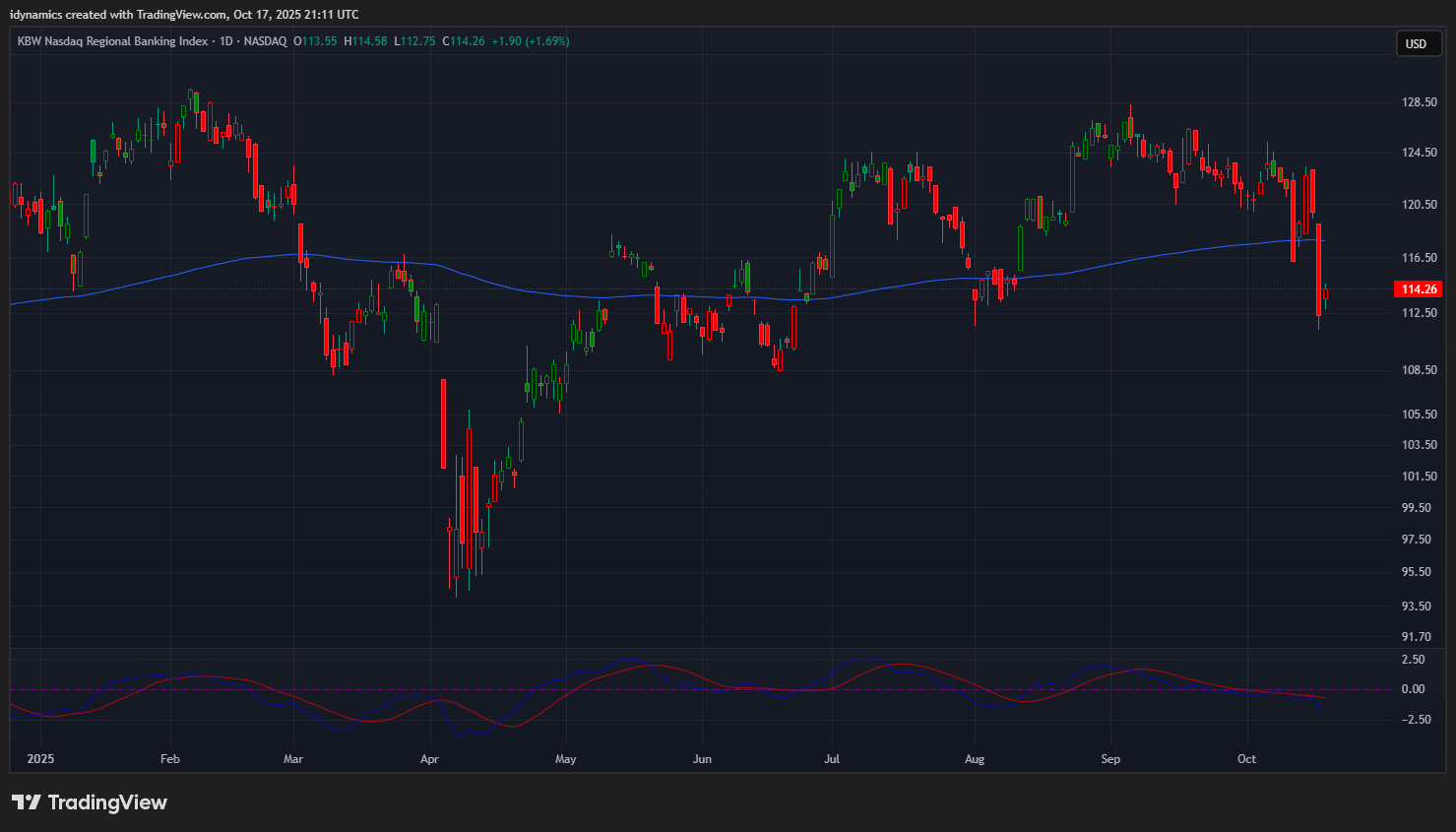Open the USD currency selector

(x=1416, y=43)
